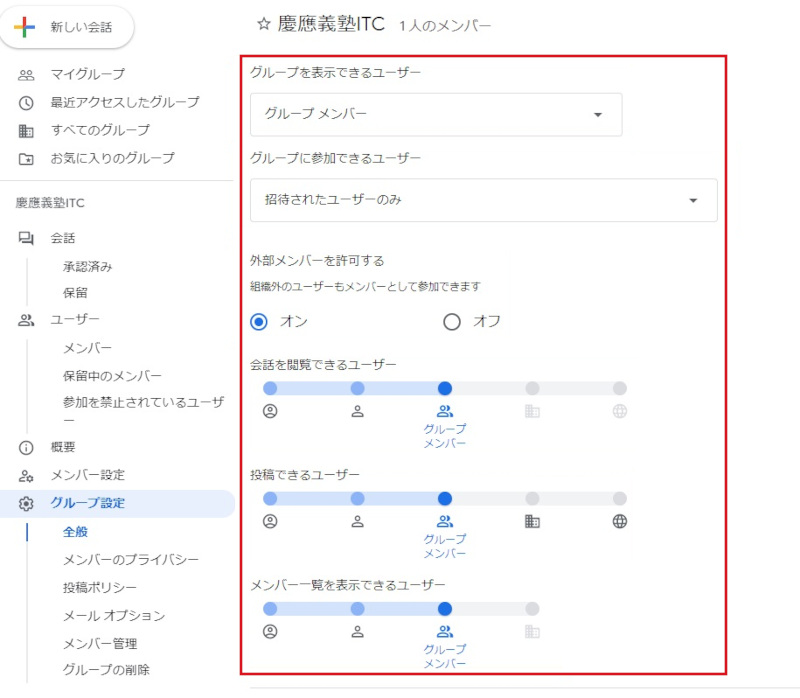Screen dimensions: 800x698
Task: Click the clock icon for 最近アクセスしたグループ
Action: pyautogui.click(x=26, y=102)
